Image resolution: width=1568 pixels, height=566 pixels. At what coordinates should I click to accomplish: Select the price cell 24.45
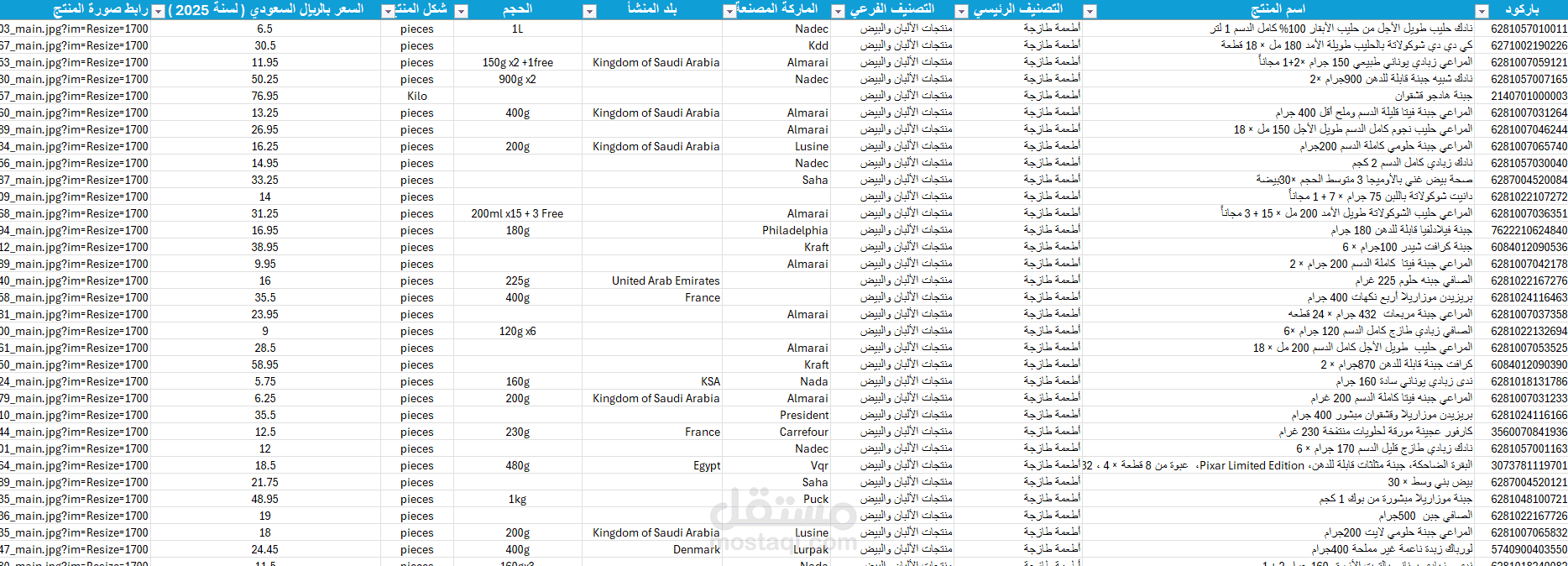(265, 549)
